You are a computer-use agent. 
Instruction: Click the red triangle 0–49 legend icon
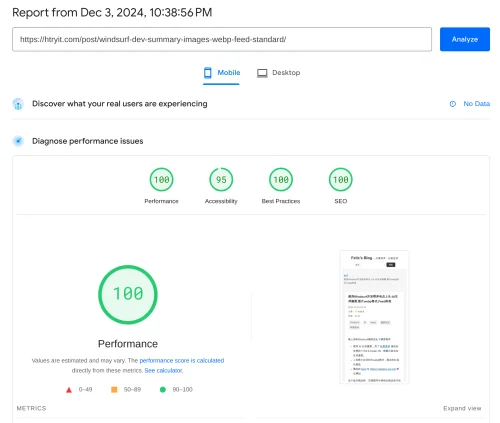pyautogui.click(x=69, y=390)
